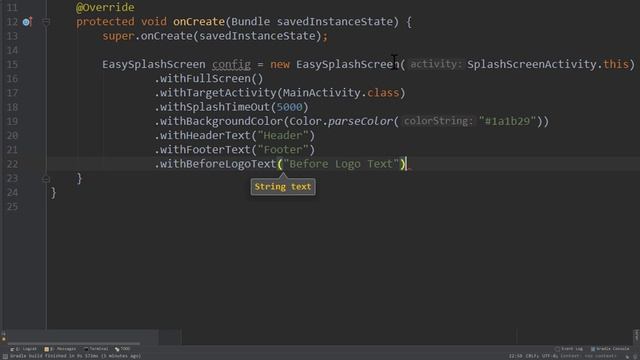
Task: Click the "#1a1b29" color string
Action: click(x=507, y=122)
